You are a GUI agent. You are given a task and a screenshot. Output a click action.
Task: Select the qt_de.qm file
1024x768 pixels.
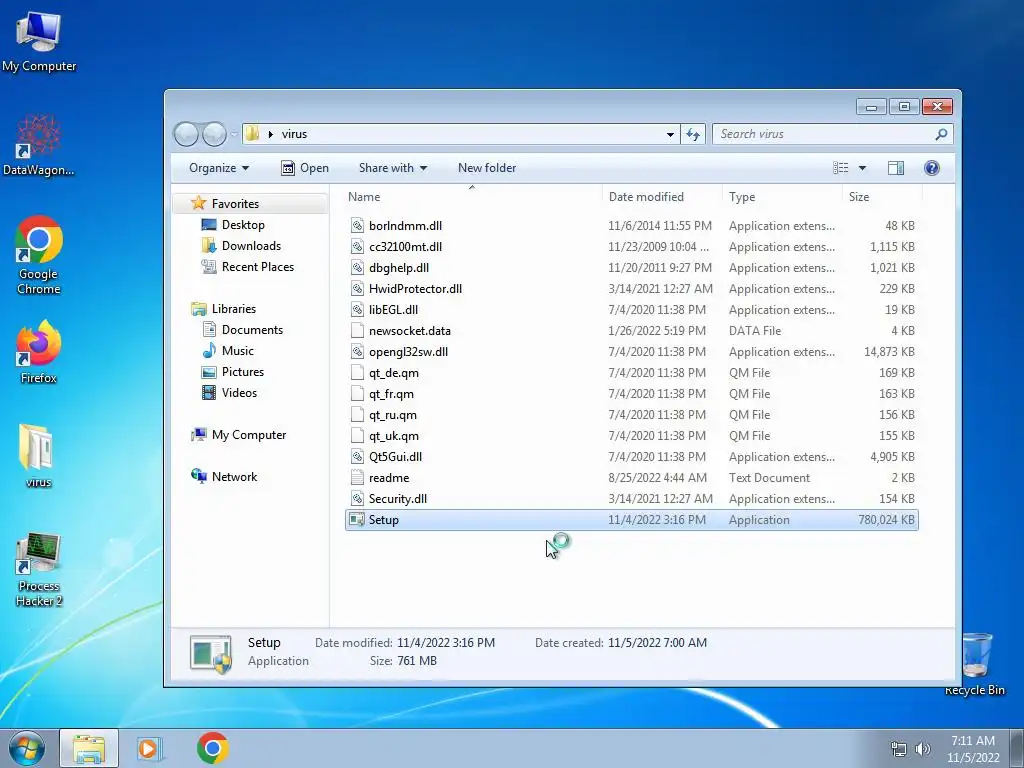[x=632, y=373]
